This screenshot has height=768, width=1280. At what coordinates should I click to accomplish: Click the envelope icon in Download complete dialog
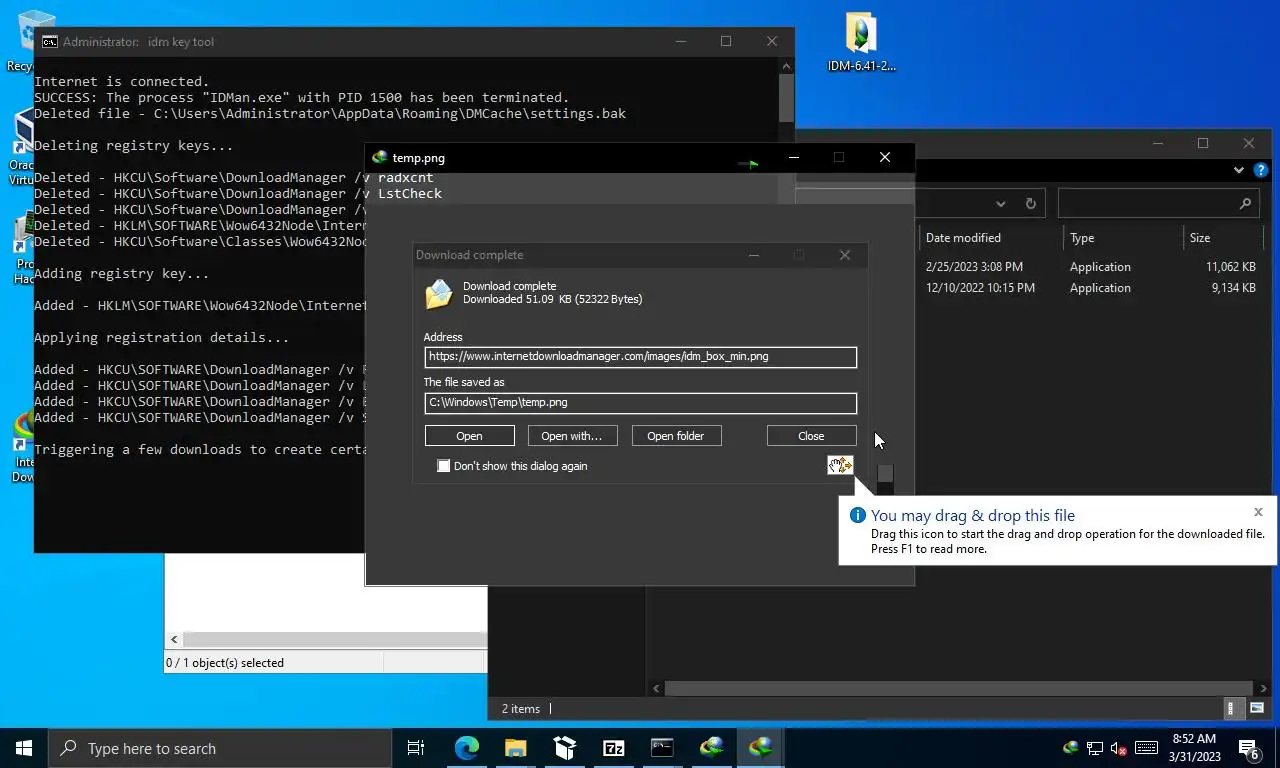point(439,293)
